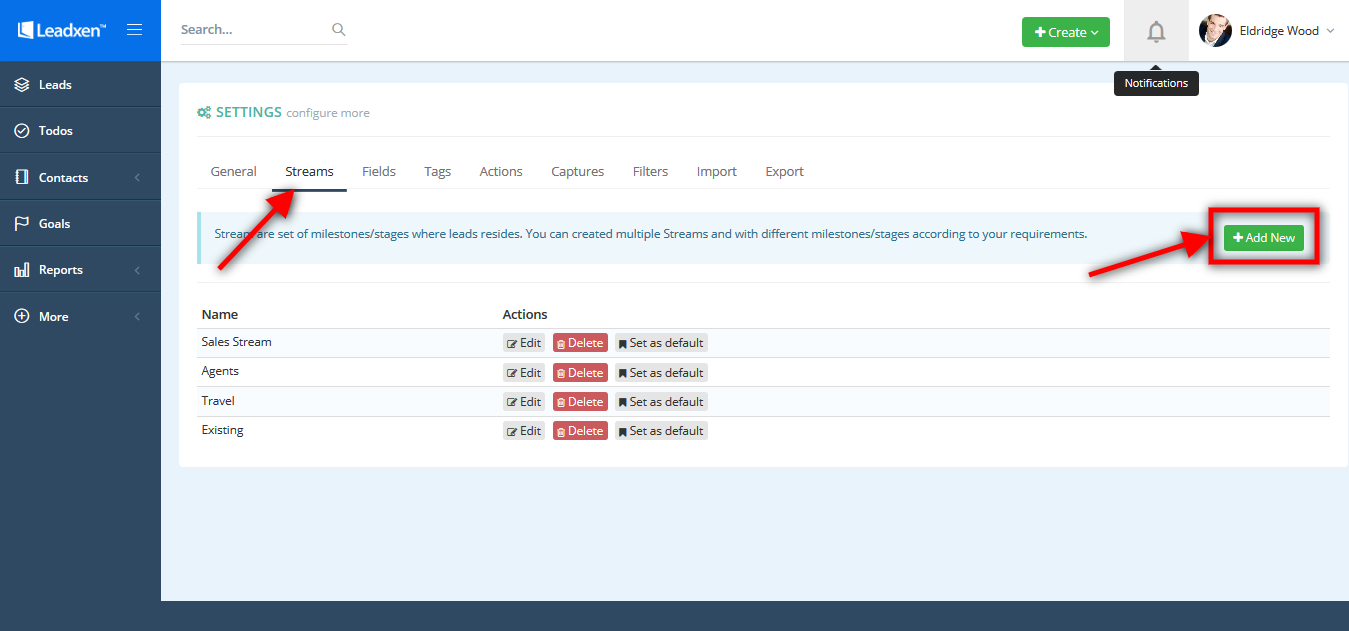Click the Reports bar chart icon
The height and width of the screenshot is (631, 1349).
pyautogui.click(x=22, y=270)
